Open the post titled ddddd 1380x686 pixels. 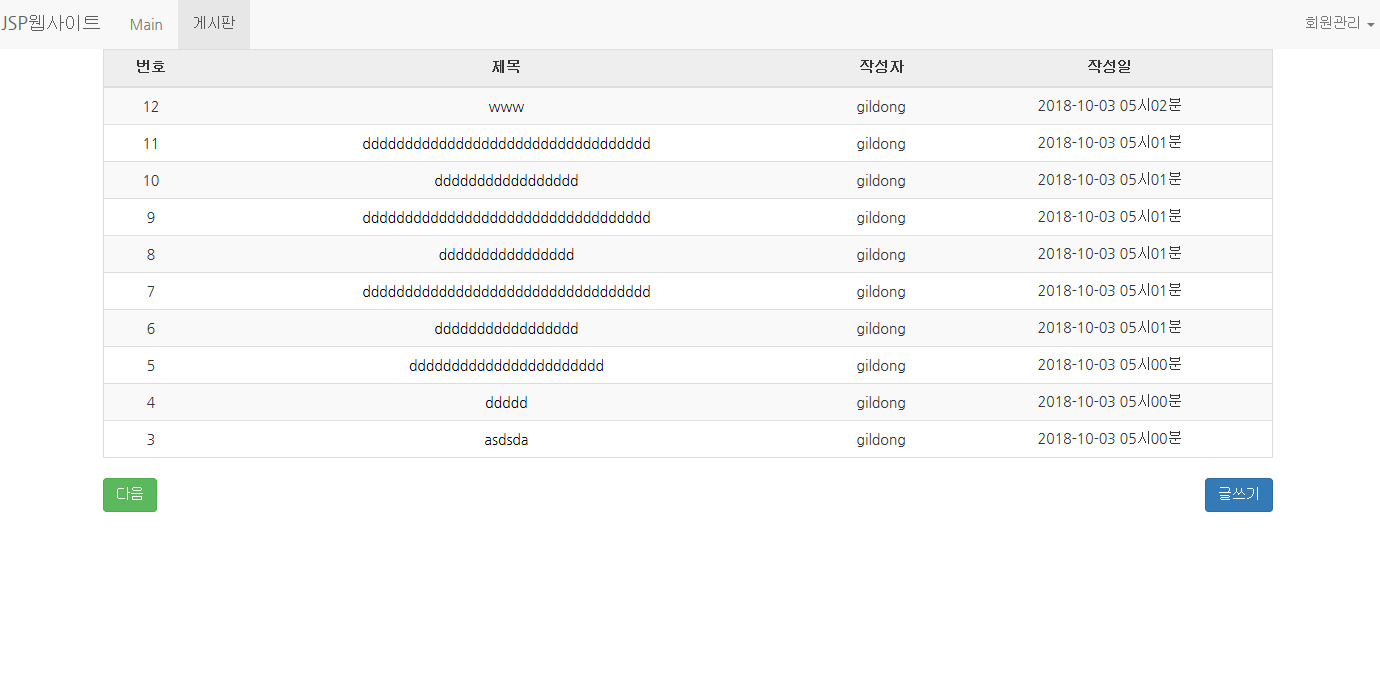click(506, 402)
